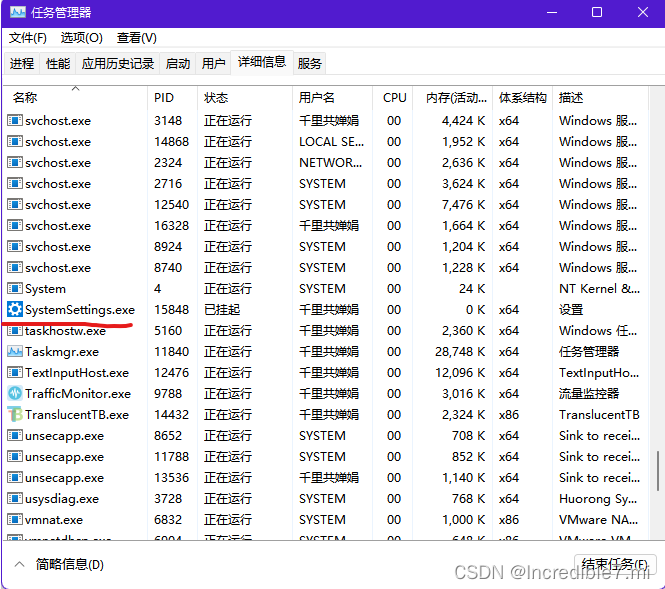Image resolution: width=665 pixels, height=589 pixels.
Task: Switch to the 性能 tab
Action: pyautogui.click(x=58, y=64)
